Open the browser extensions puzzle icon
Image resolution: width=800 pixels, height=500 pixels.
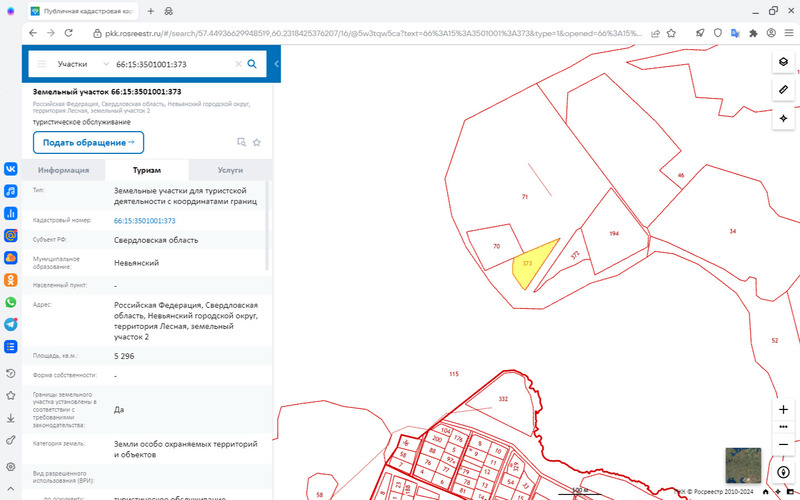coord(753,33)
